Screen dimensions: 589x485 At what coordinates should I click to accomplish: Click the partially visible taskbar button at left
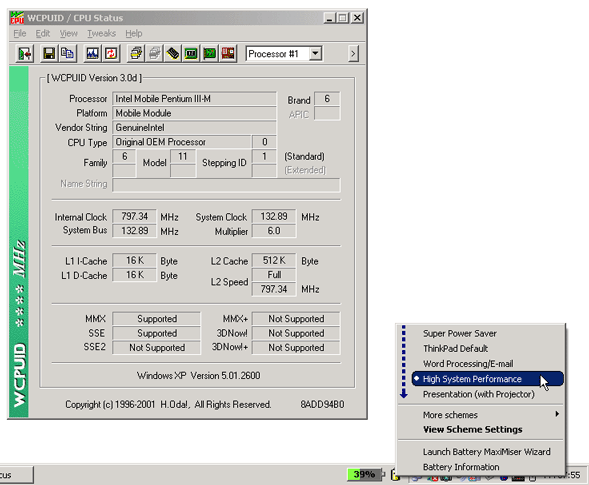click(x=16, y=475)
